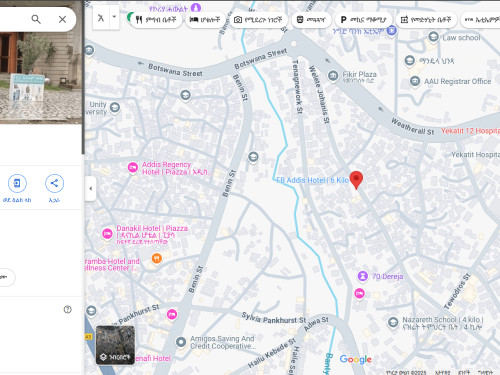Open the language selector dropdown arrow
Image resolution: width=500 pixels, height=375 pixels.
pos(114,17)
